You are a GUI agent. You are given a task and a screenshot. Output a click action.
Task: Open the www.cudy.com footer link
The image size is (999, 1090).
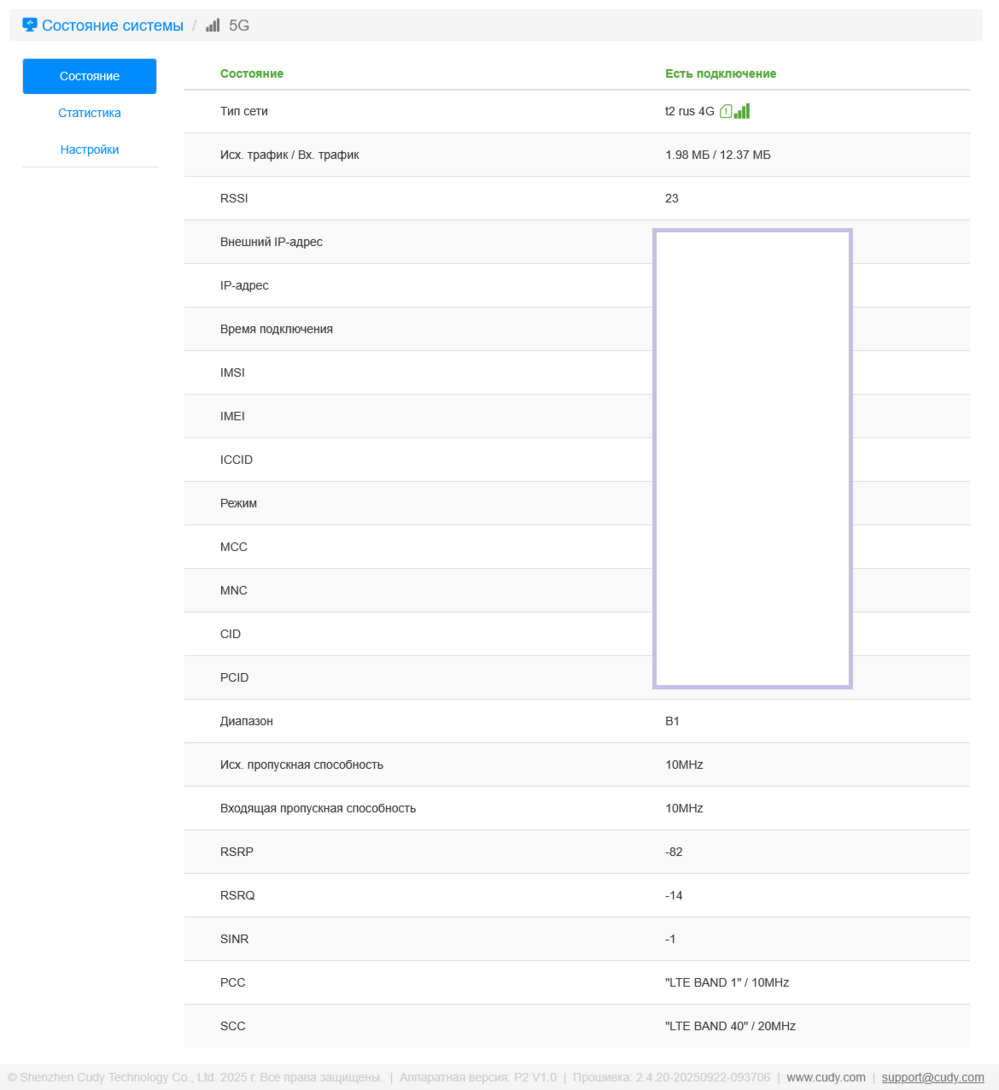(x=825, y=1077)
